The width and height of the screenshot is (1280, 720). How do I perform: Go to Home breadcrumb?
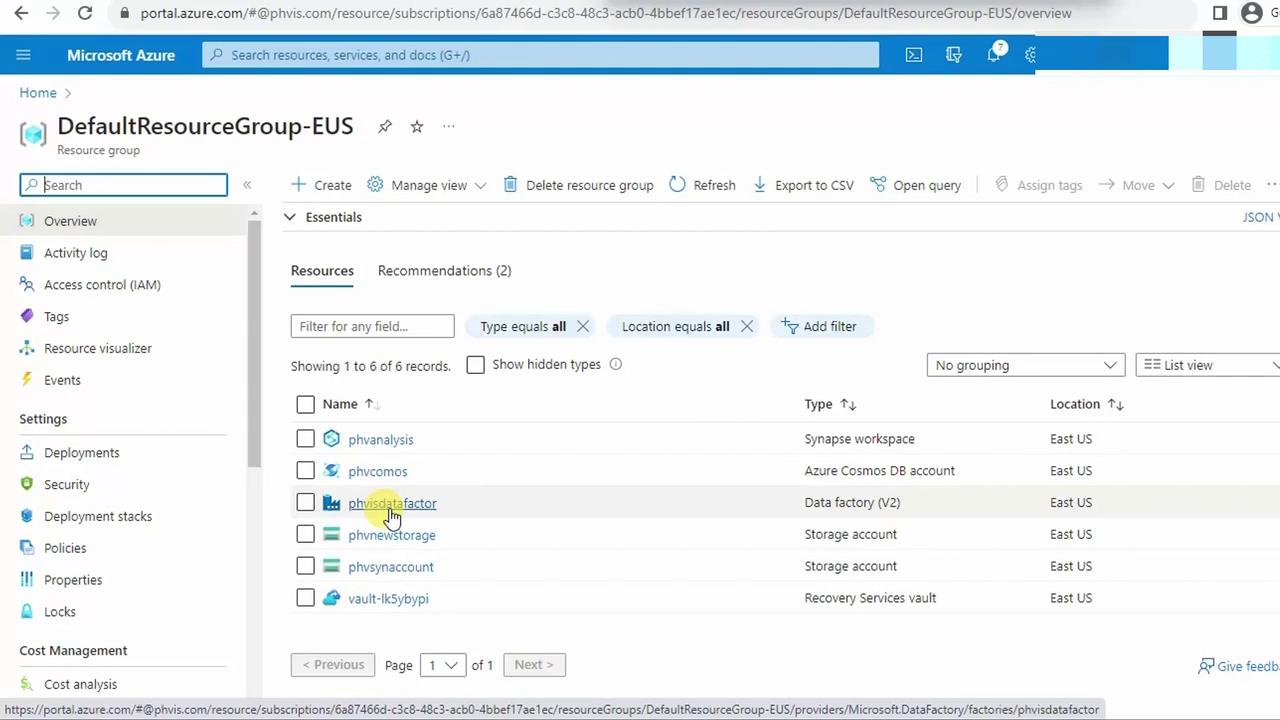(x=38, y=93)
